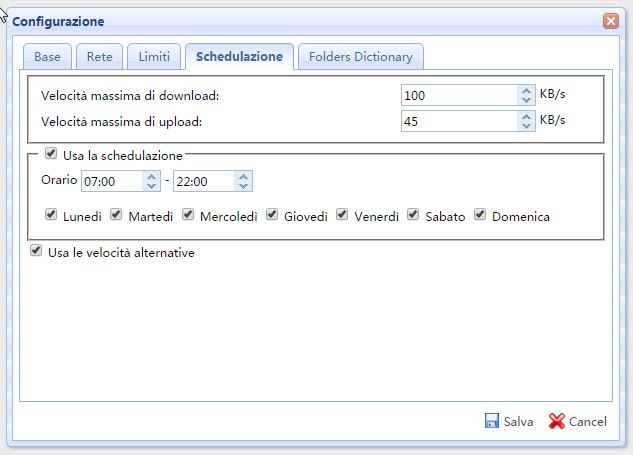Image resolution: width=633 pixels, height=455 pixels.
Task: Increase the maximum download speed value
Action: coord(526,91)
